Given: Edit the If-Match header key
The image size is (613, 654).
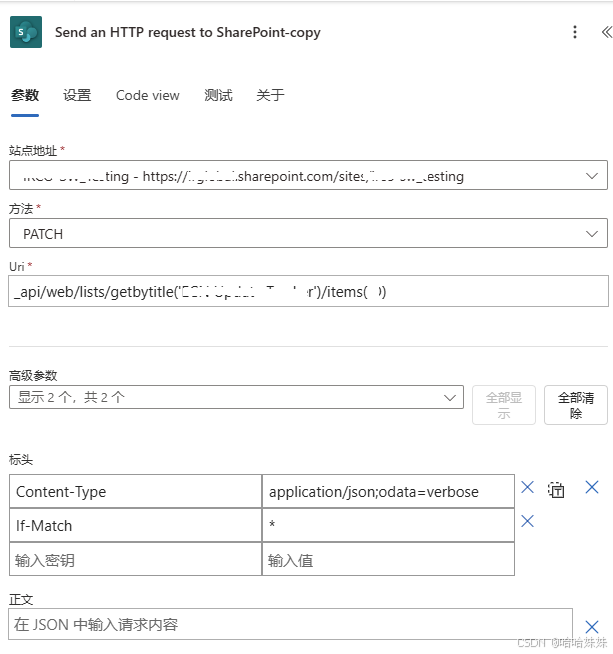Looking at the screenshot, I should click(136, 525).
